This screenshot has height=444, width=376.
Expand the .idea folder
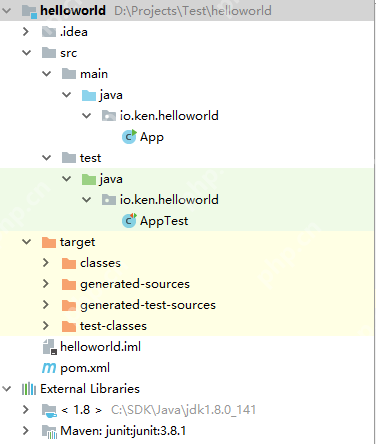click(x=26, y=32)
